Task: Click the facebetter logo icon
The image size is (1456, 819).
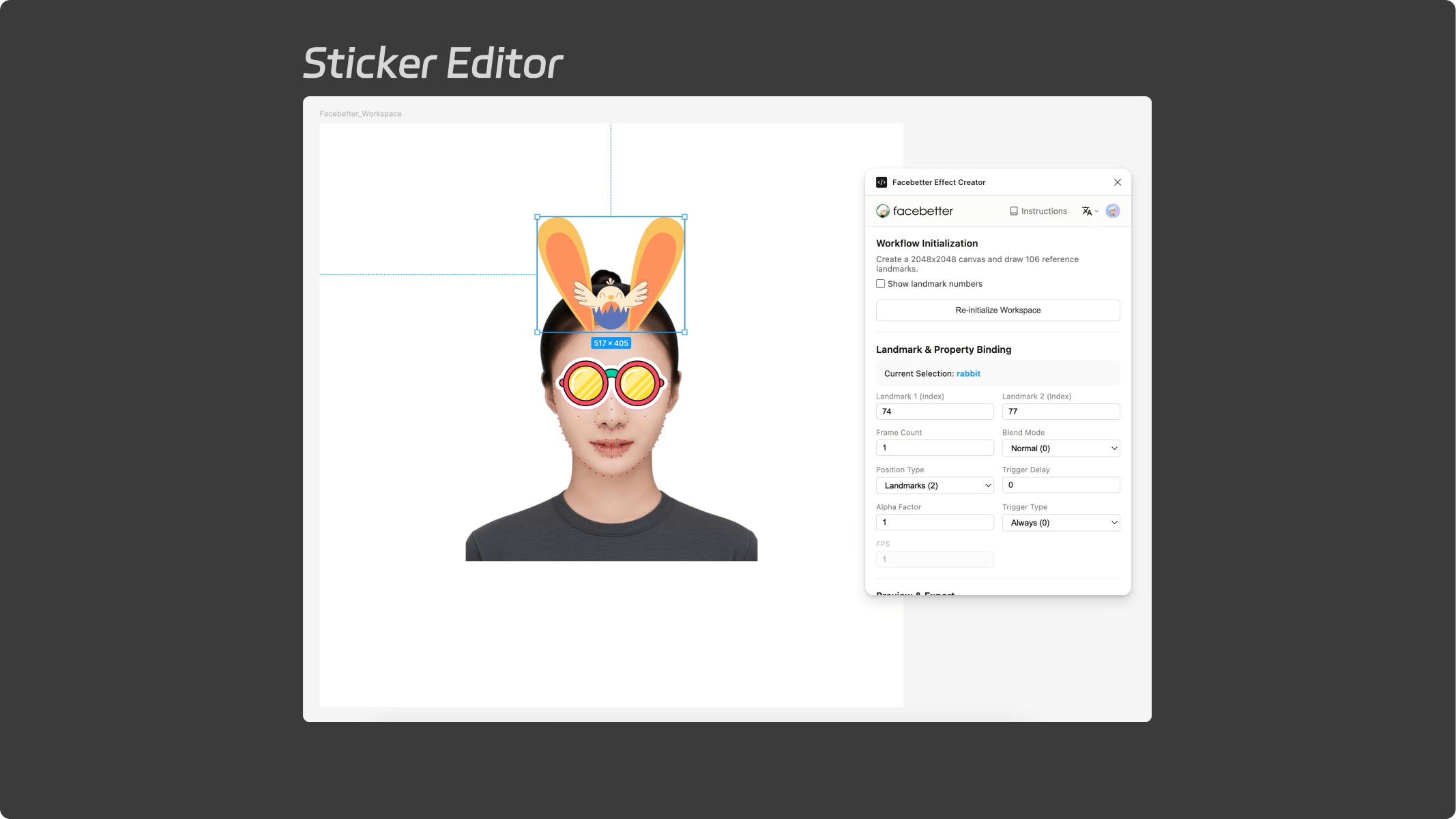Action: click(883, 211)
